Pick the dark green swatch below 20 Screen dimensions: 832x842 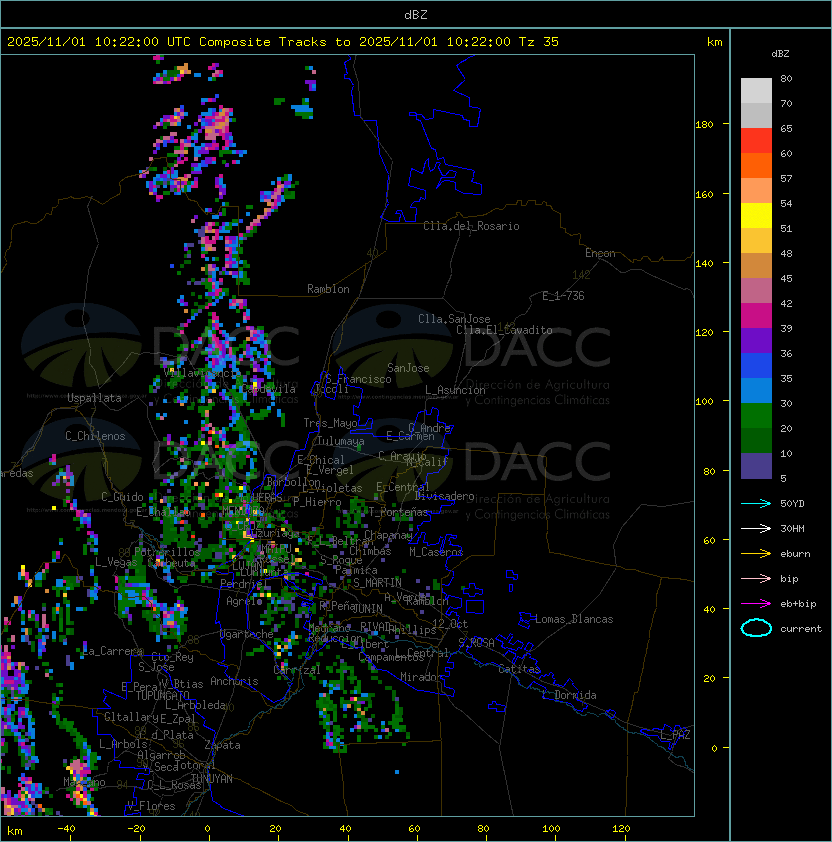[756, 440]
